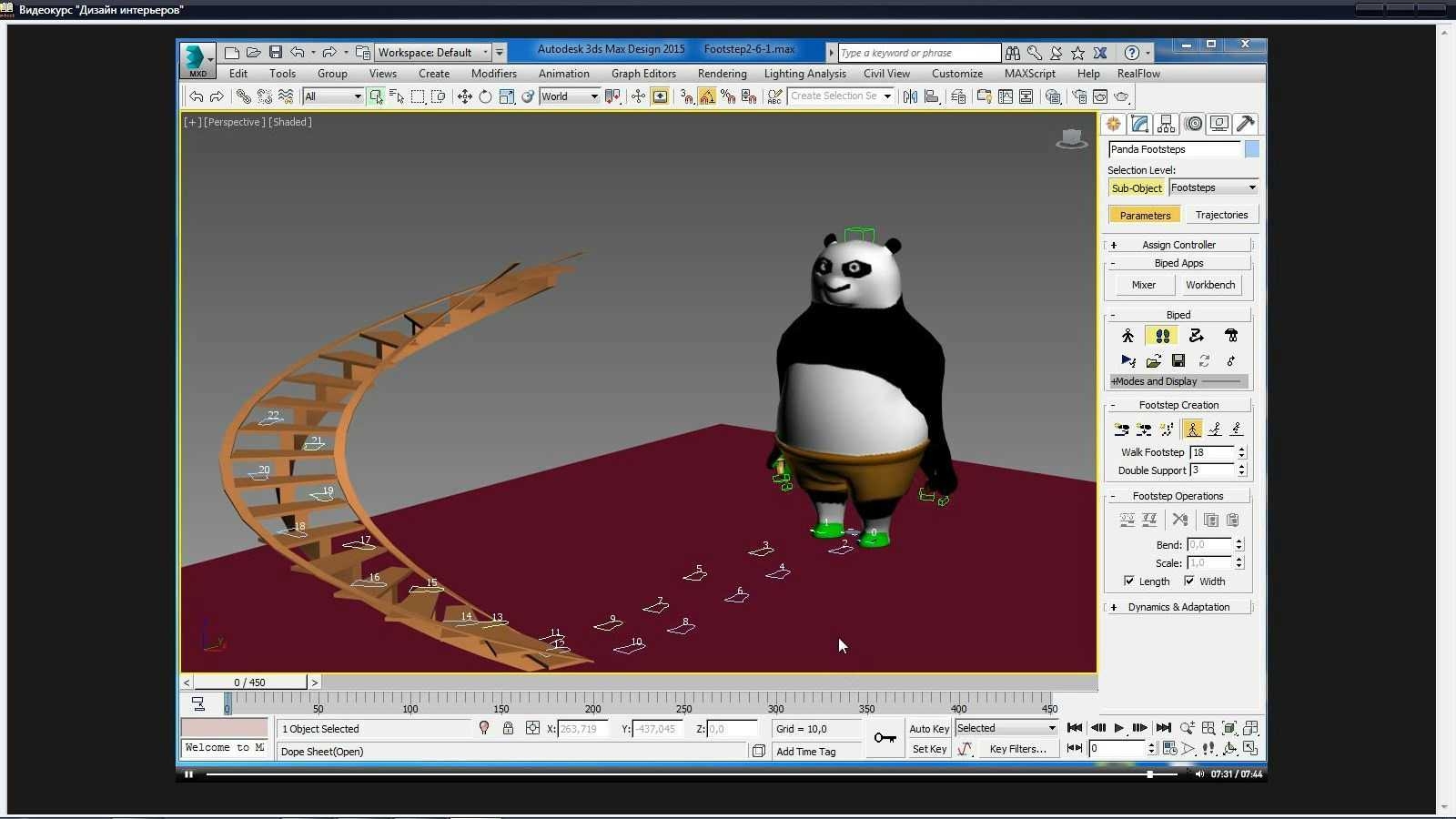Toggle the Auto Key button
This screenshot has width=1456, height=819.
(929, 728)
